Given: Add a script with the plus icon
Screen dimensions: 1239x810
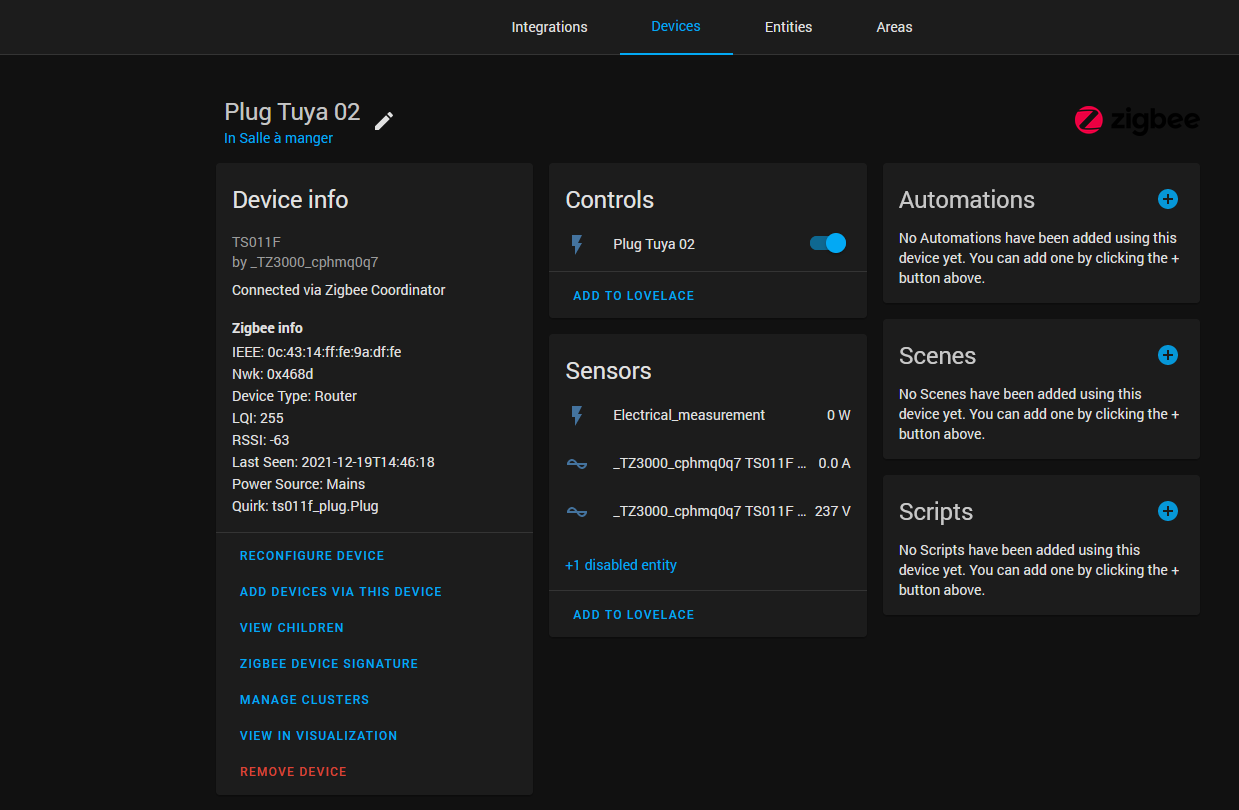Looking at the screenshot, I should click(x=1167, y=511).
